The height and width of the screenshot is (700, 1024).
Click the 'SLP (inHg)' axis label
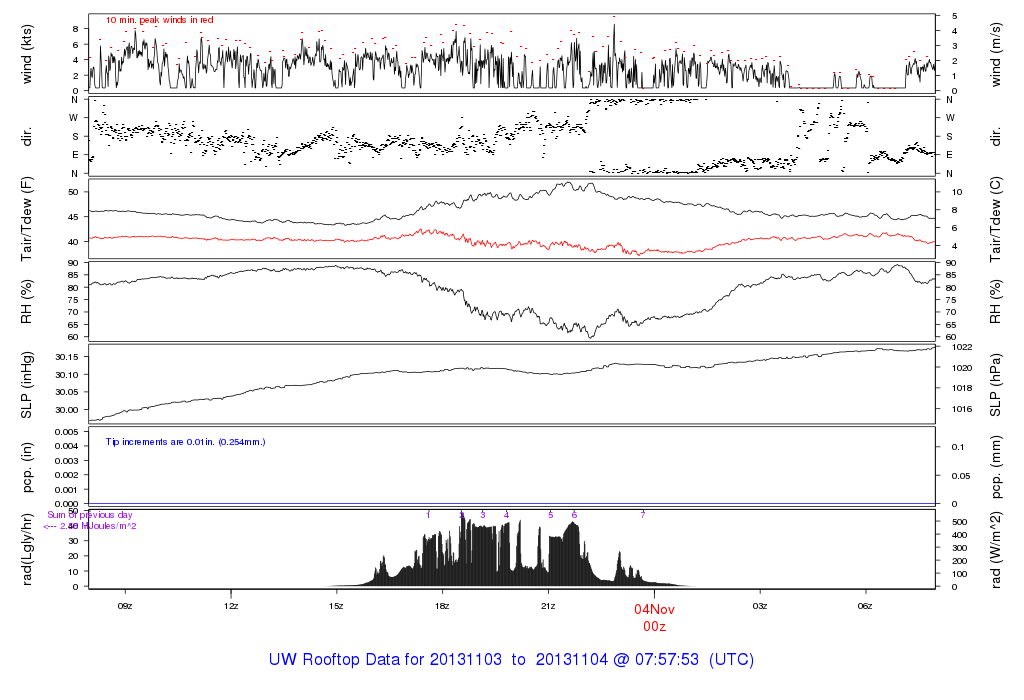[28, 385]
